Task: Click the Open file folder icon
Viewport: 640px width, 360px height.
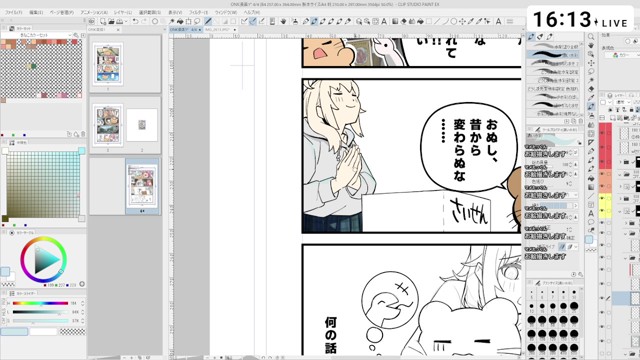Action: 111,21
